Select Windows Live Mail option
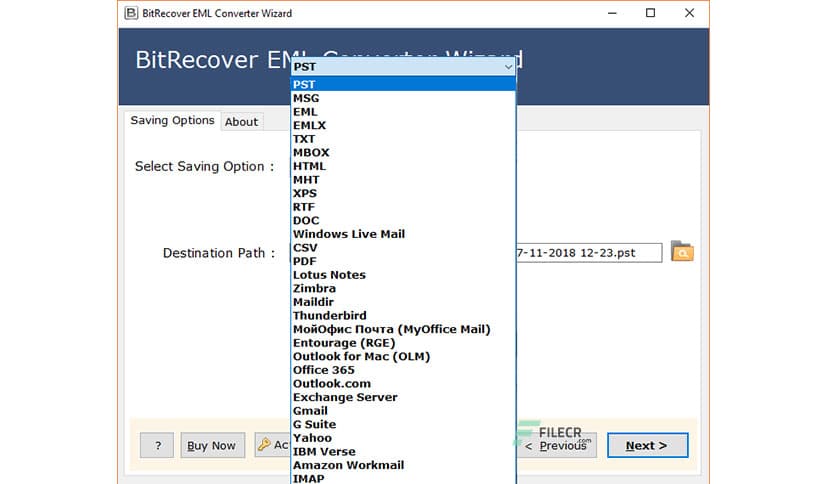This screenshot has height=484, width=836. point(404,234)
